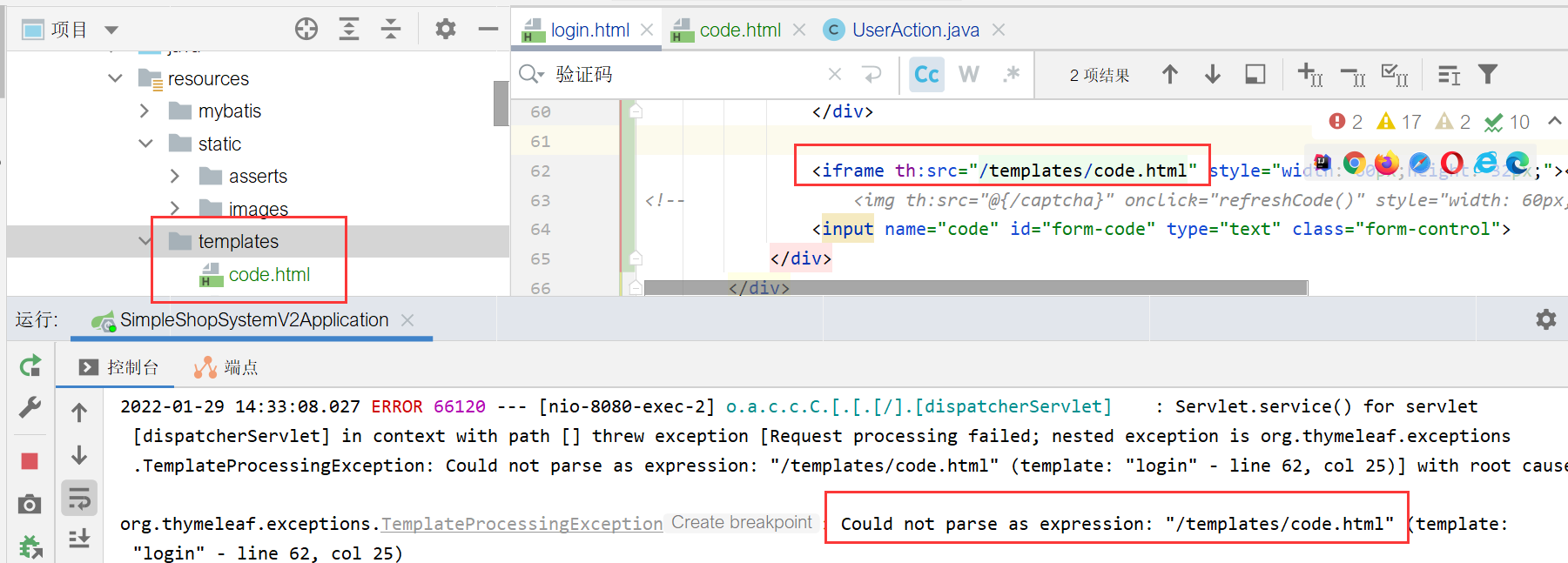This screenshot has width=1568, height=563.
Task: Hide the project panel with minus icon
Action: click(488, 30)
